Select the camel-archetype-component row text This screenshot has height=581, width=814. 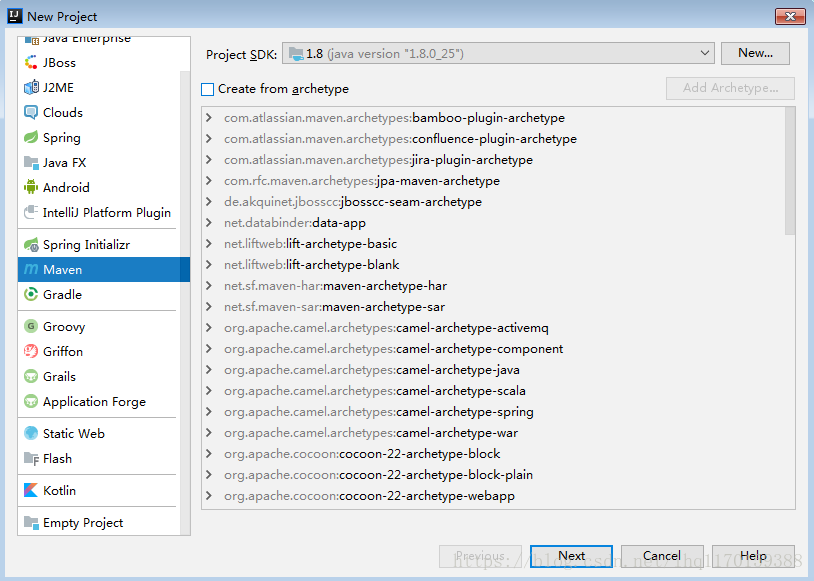click(x=394, y=349)
